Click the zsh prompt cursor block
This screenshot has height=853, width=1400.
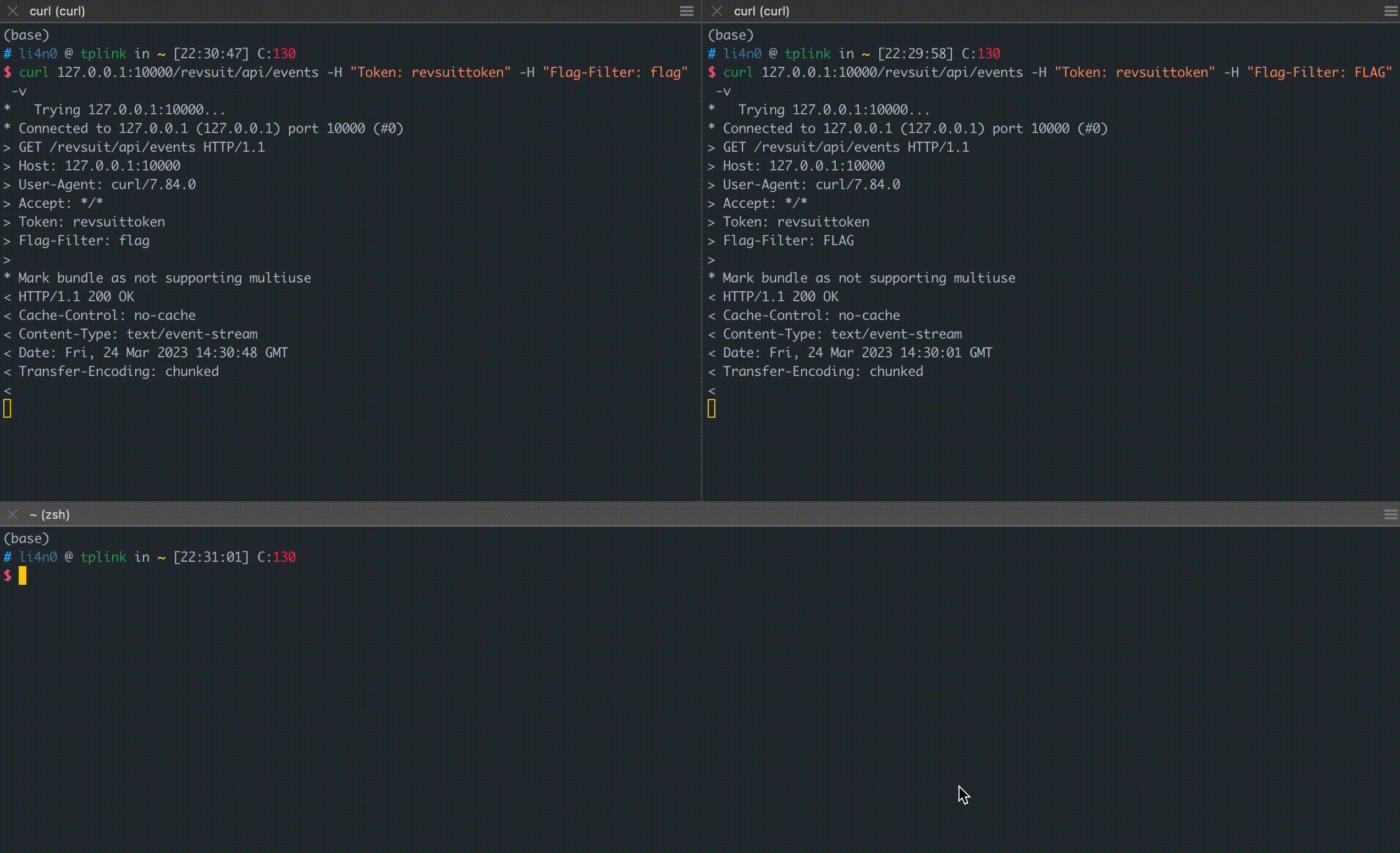pos(22,575)
